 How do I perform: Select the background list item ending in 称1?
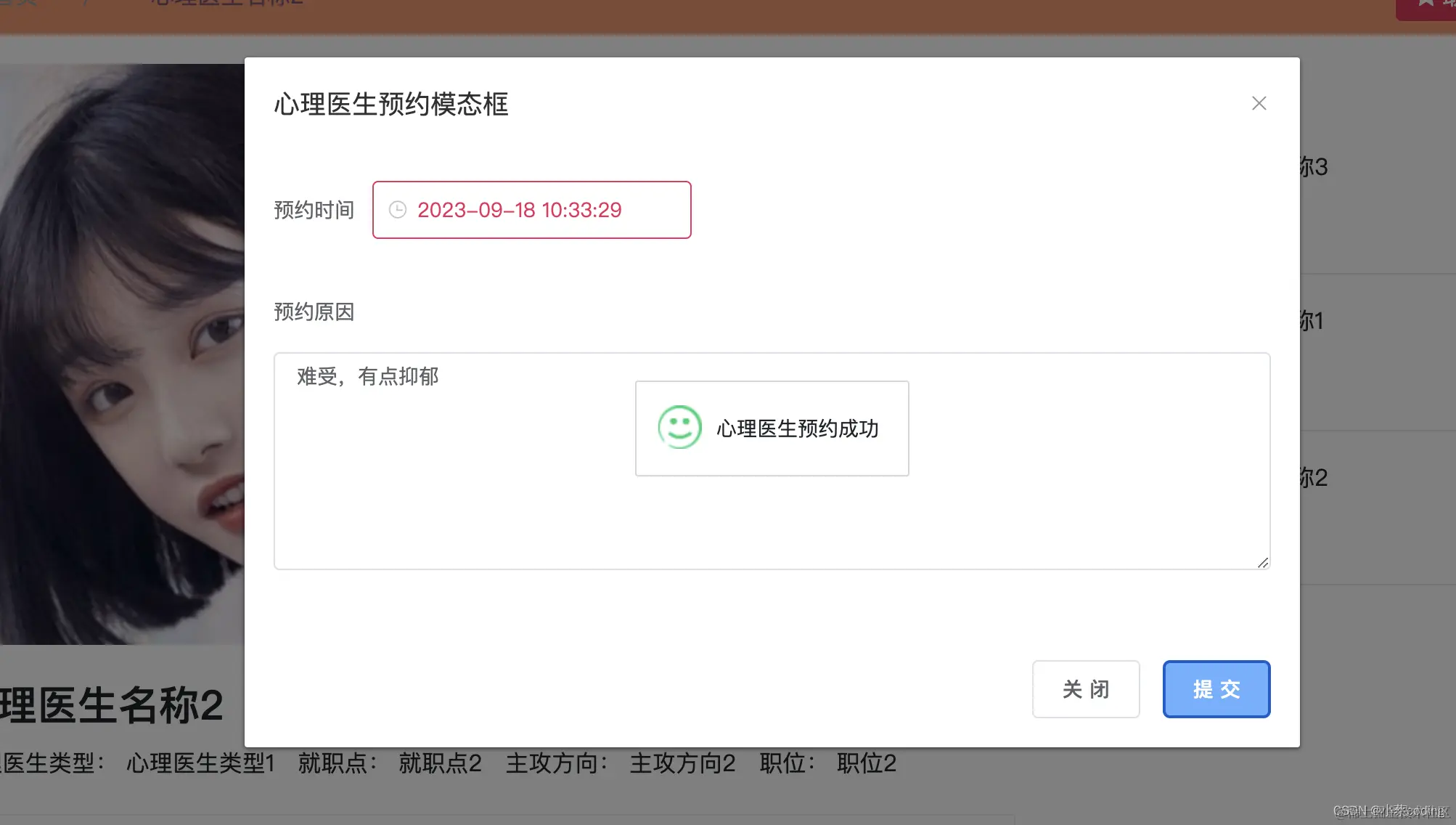tap(1312, 321)
